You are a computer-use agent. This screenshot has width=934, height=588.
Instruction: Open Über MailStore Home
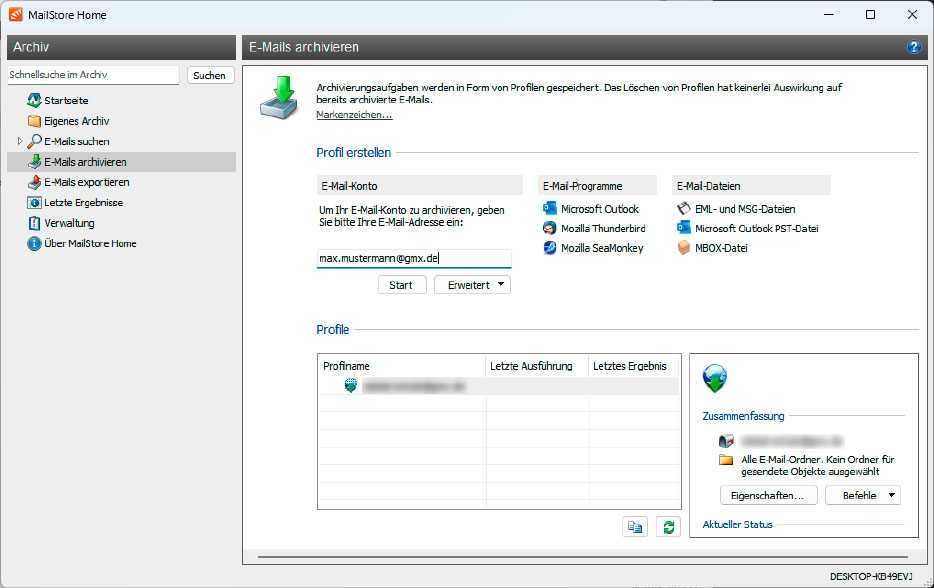pyautogui.click(x=90, y=244)
